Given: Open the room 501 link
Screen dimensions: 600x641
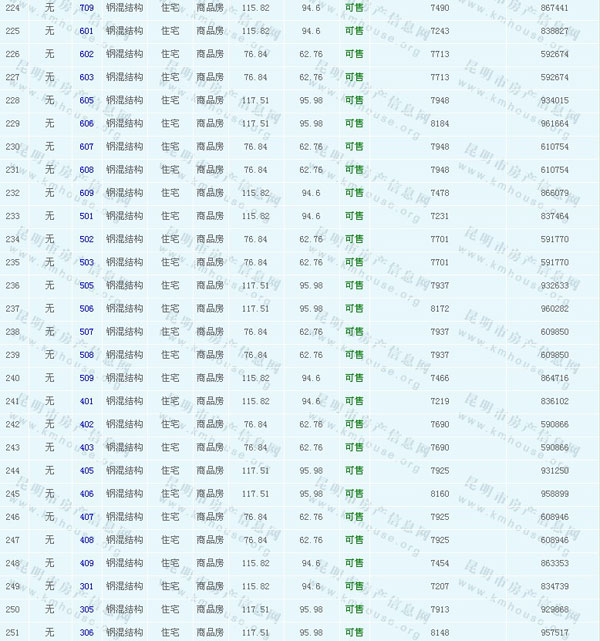Looking at the screenshot, I should 86,216.
